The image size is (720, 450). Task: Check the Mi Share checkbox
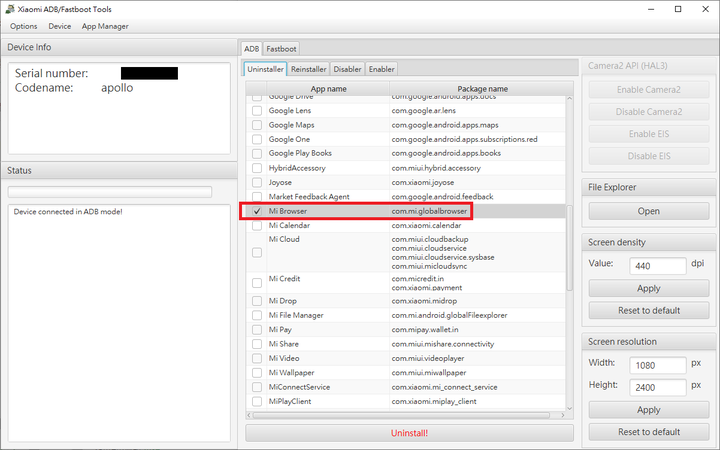[257, 344]
